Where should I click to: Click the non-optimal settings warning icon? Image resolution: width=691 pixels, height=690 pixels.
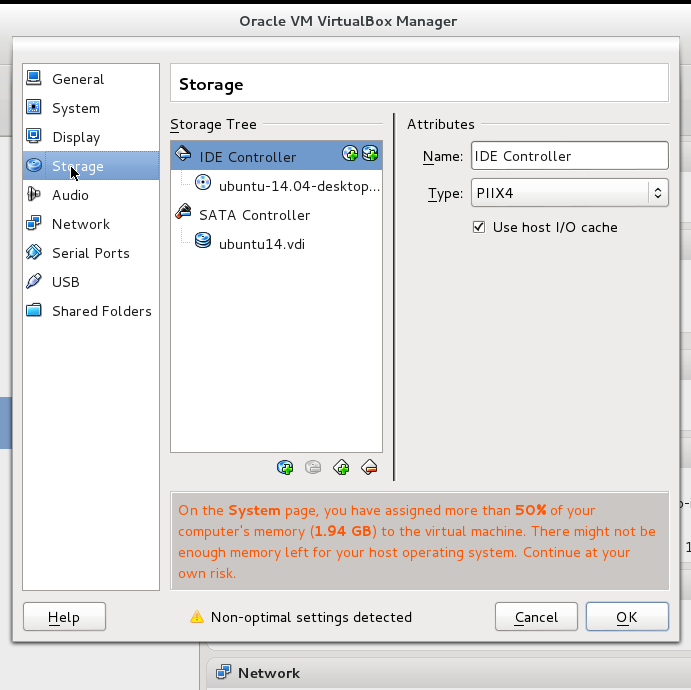click(x=197, y=616)
